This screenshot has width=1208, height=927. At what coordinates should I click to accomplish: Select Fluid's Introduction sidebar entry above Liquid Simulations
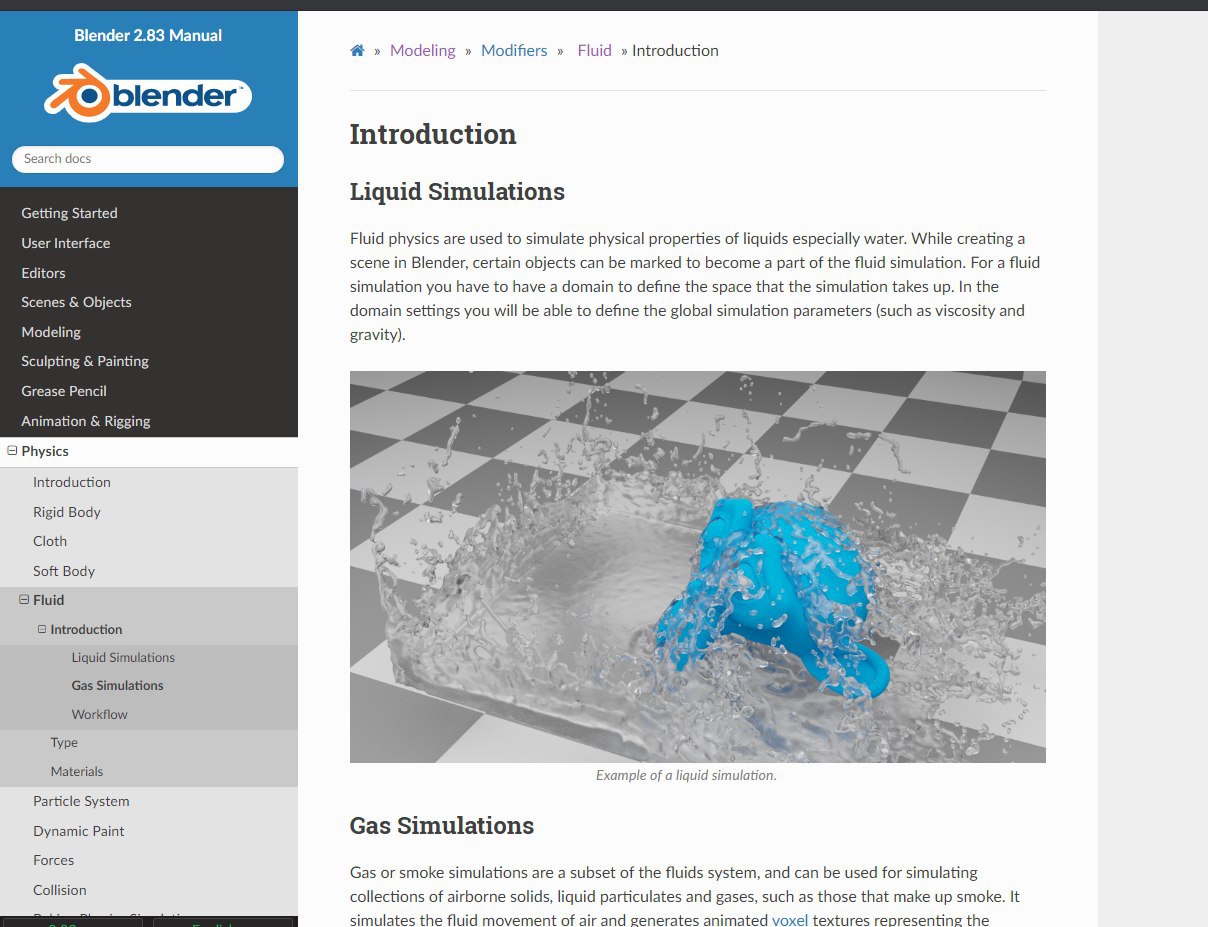[86, 629]
